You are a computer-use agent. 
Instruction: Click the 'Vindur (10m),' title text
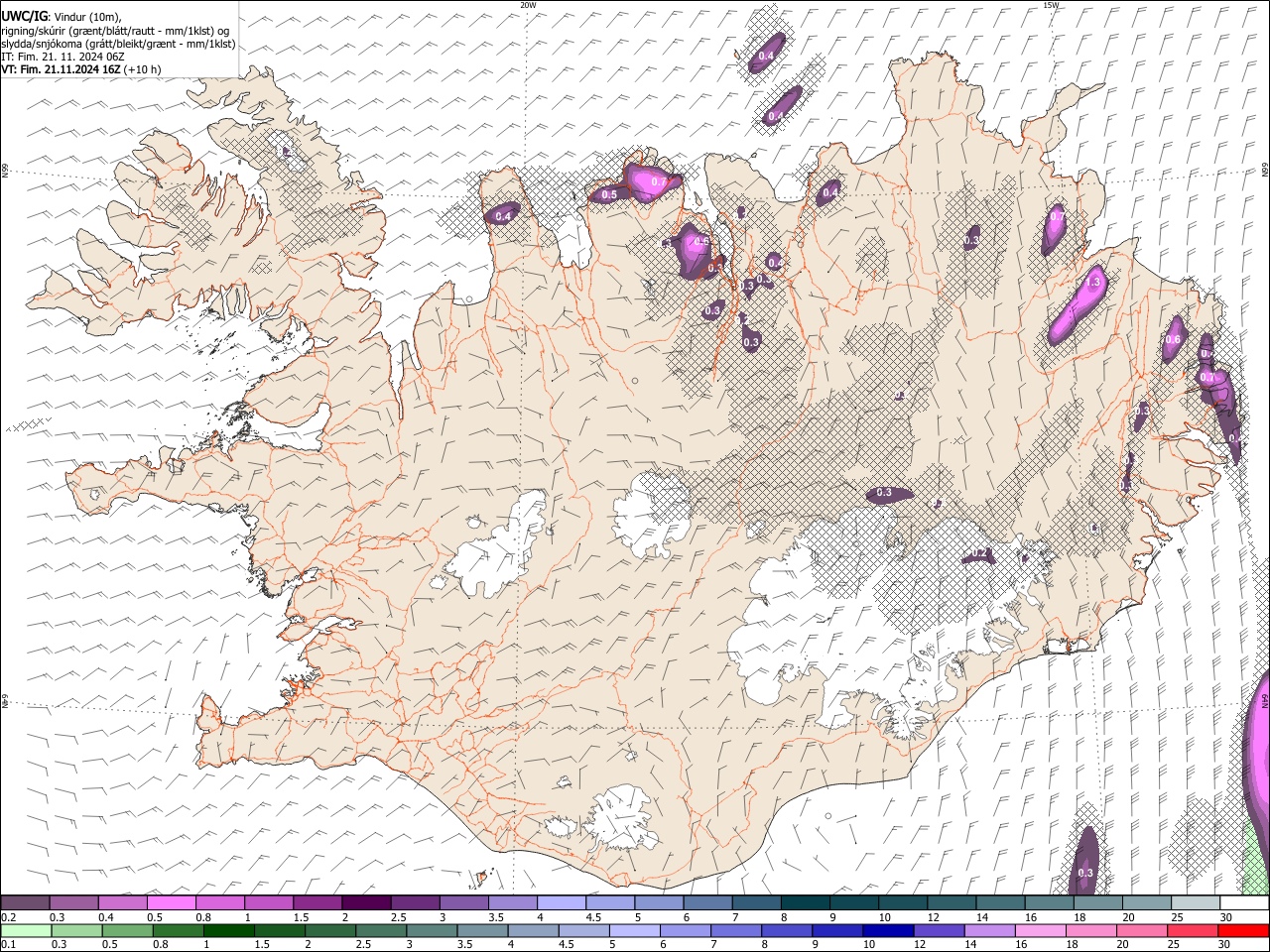87,17
